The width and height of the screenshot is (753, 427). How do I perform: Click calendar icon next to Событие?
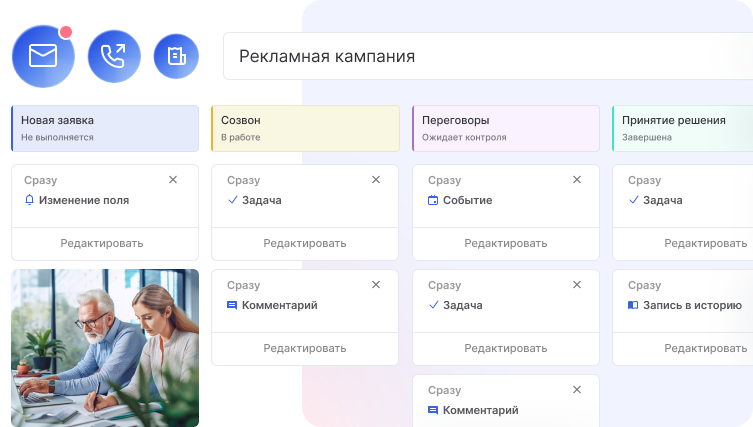[433, 200]
